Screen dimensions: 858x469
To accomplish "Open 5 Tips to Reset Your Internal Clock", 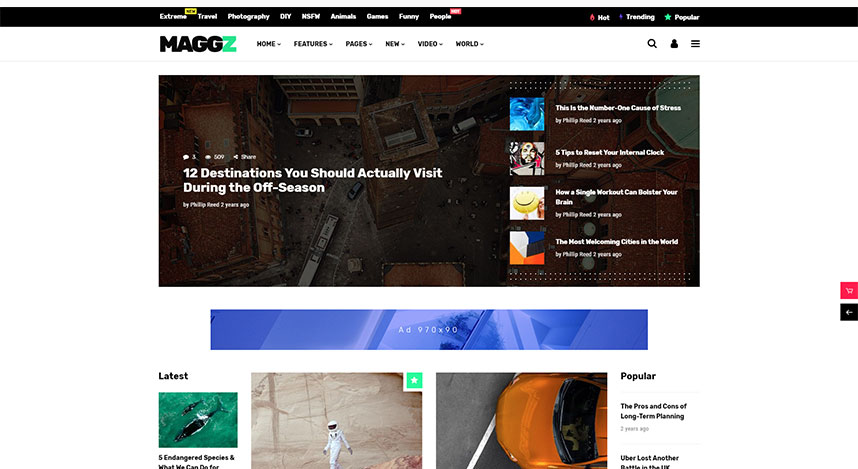I will [x=610, y=153].
